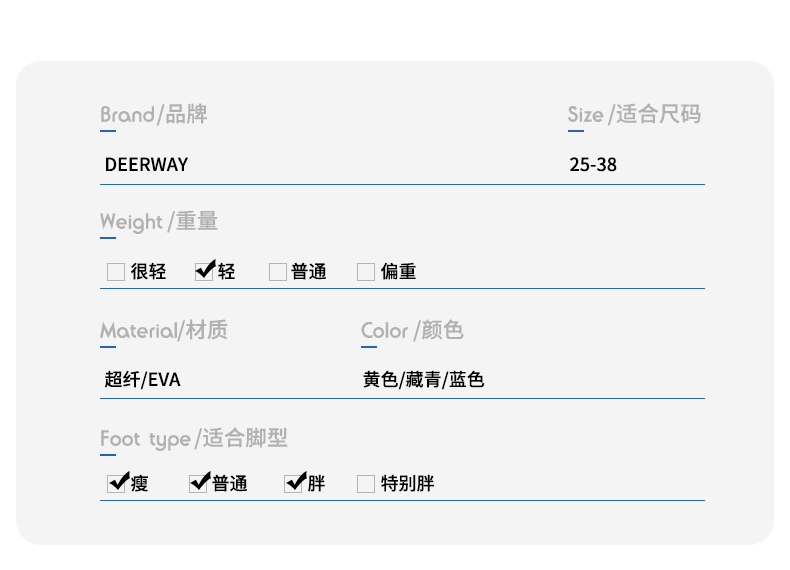The width and height of the screenshot is (790, 570).
Task: Click the 25-38 size value
Action: pos(593,165)
